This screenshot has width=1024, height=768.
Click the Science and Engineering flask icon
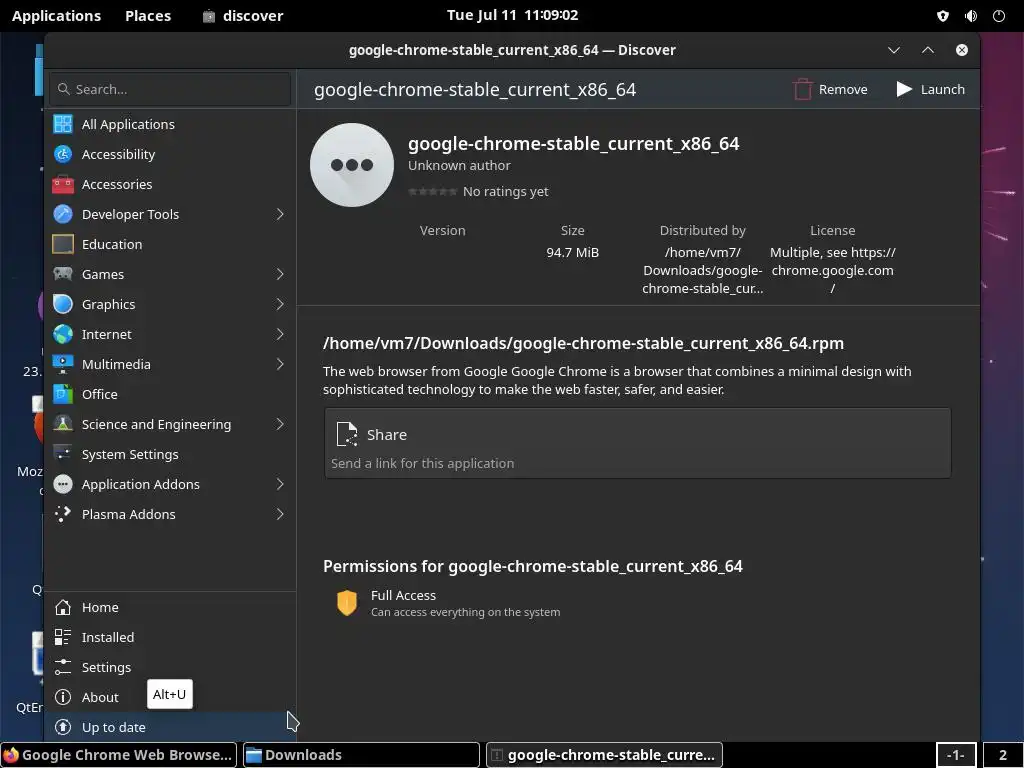tap(63, 424)
